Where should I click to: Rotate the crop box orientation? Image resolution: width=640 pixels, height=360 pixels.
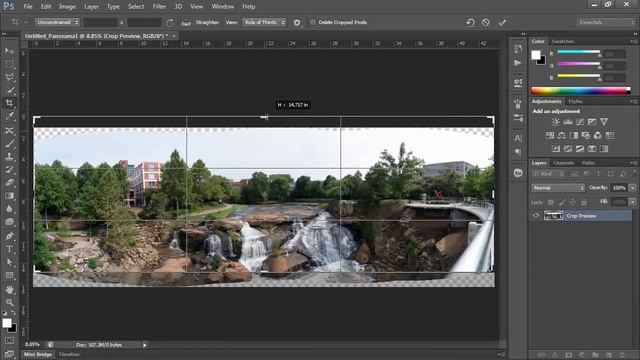coord(170,22)
